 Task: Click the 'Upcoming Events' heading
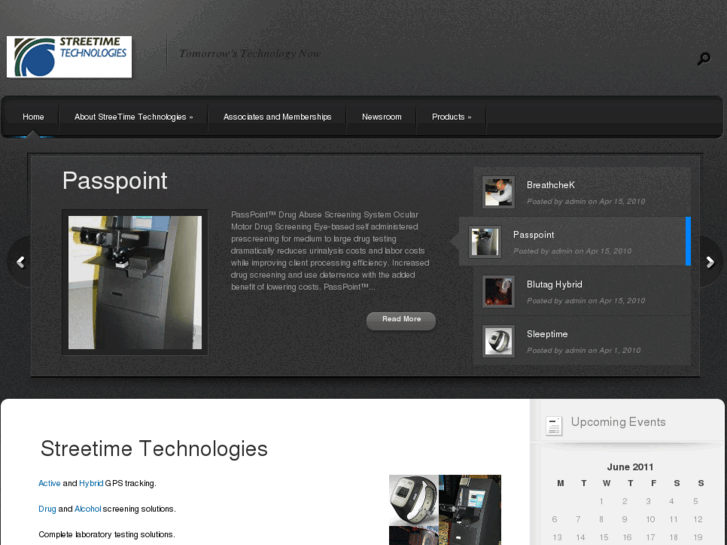(x=618, y=422)
